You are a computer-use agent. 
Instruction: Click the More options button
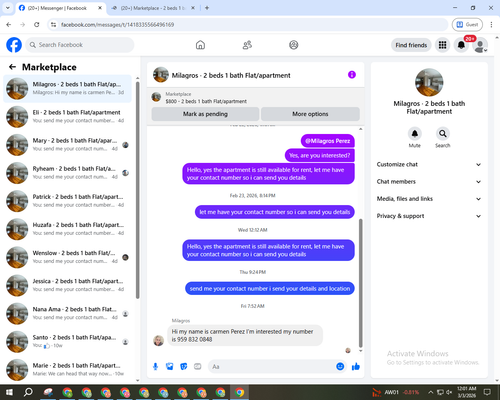coord(310,114)
